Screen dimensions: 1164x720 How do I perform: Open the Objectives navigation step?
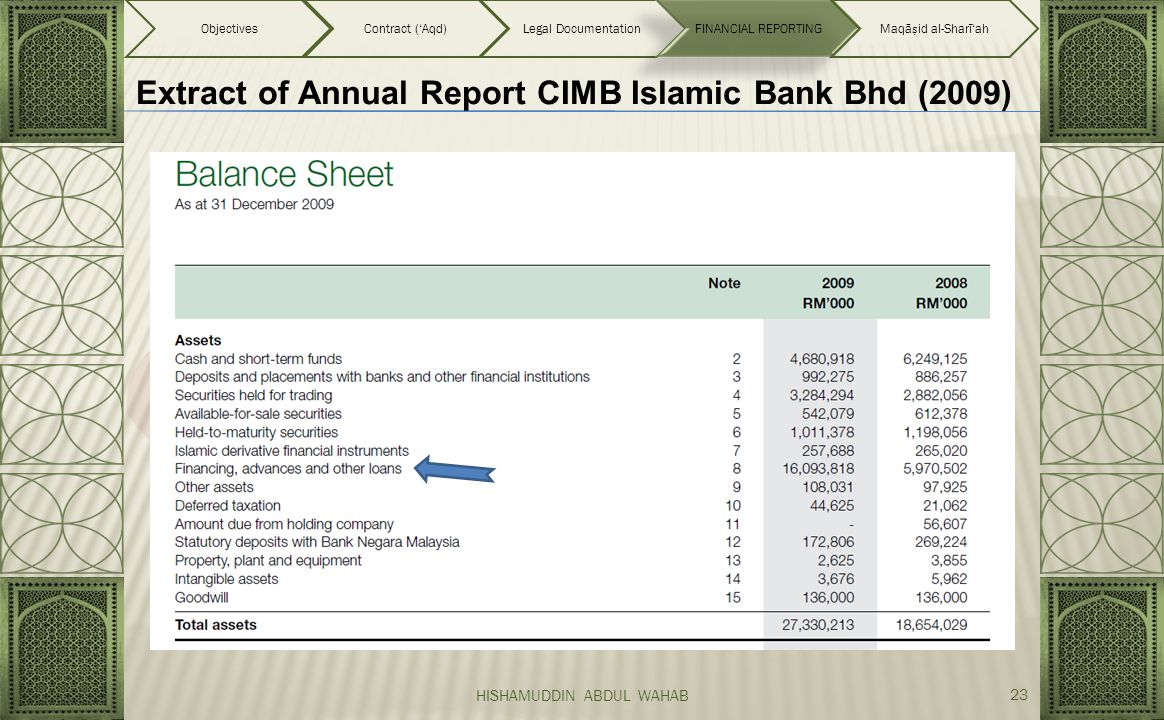(229, 29)
